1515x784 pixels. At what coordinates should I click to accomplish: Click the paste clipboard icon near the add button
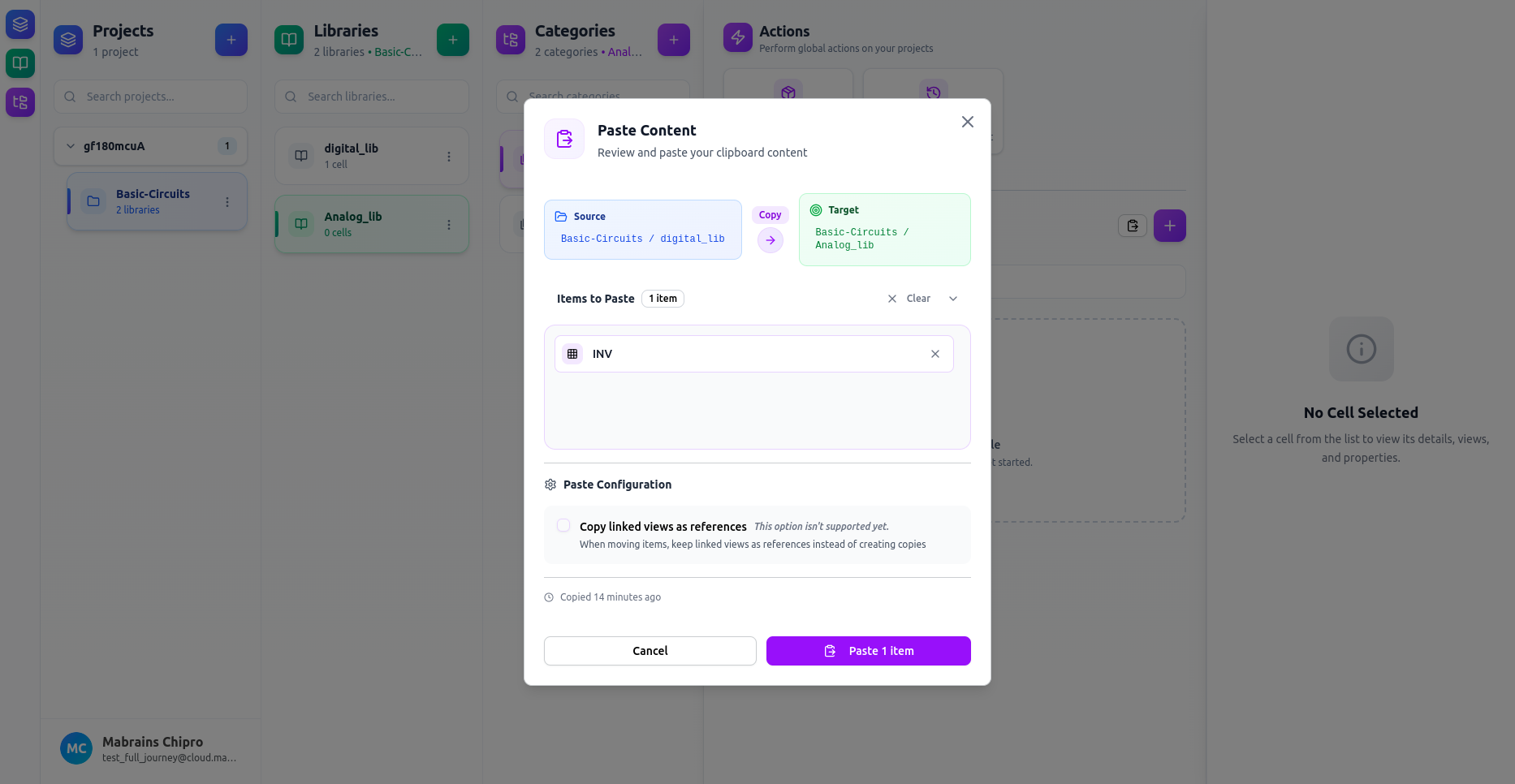pyautogui.click(x=1132, y=226)
